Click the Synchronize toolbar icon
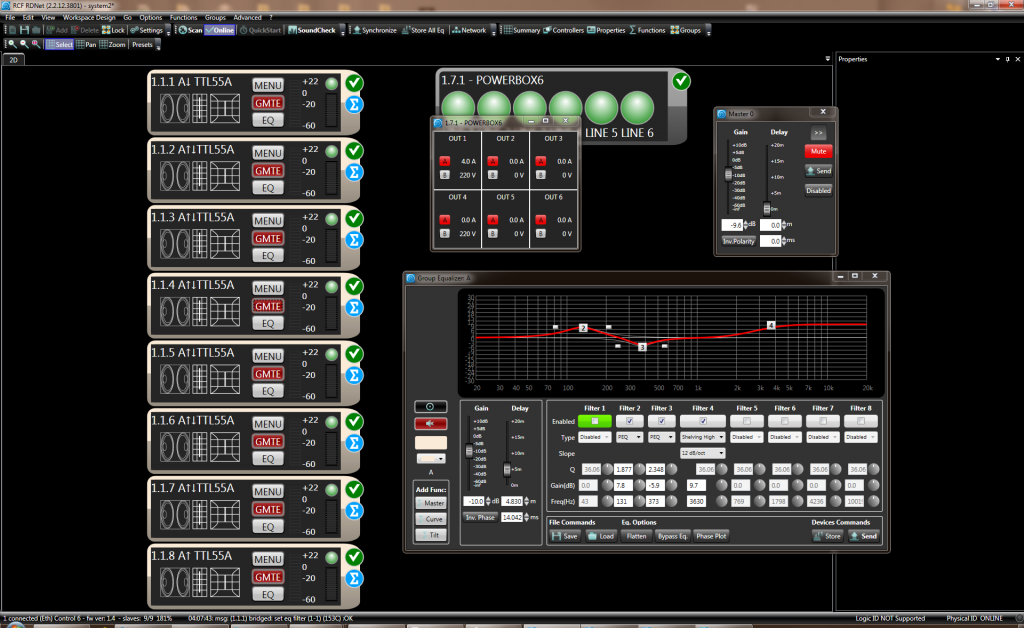This screenshot has height=628, width=1024. pyautogui.click(x=374, y=30)
